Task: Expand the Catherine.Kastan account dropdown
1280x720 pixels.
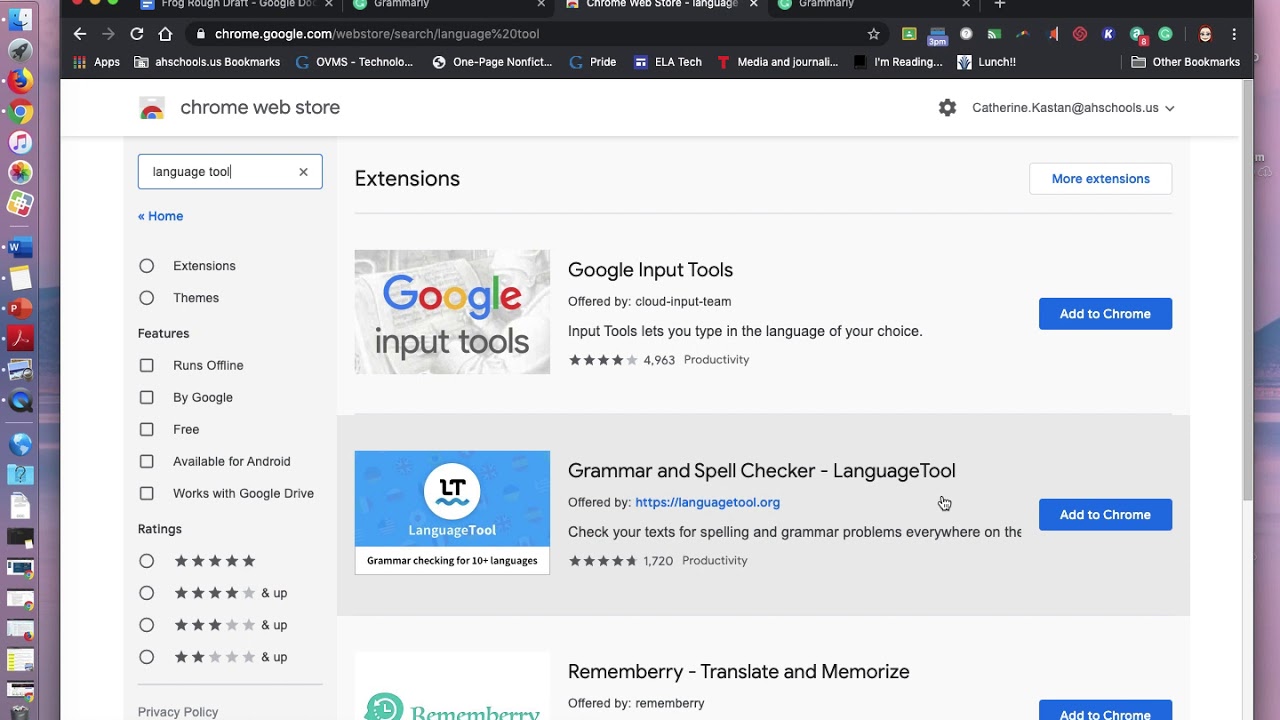Action: pyautogui.click(x=1073, y=108)
